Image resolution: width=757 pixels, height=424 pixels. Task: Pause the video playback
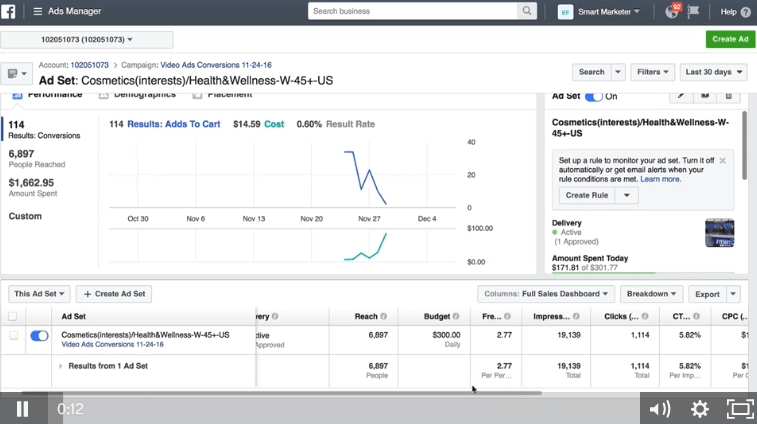click(x=22, y=409)
